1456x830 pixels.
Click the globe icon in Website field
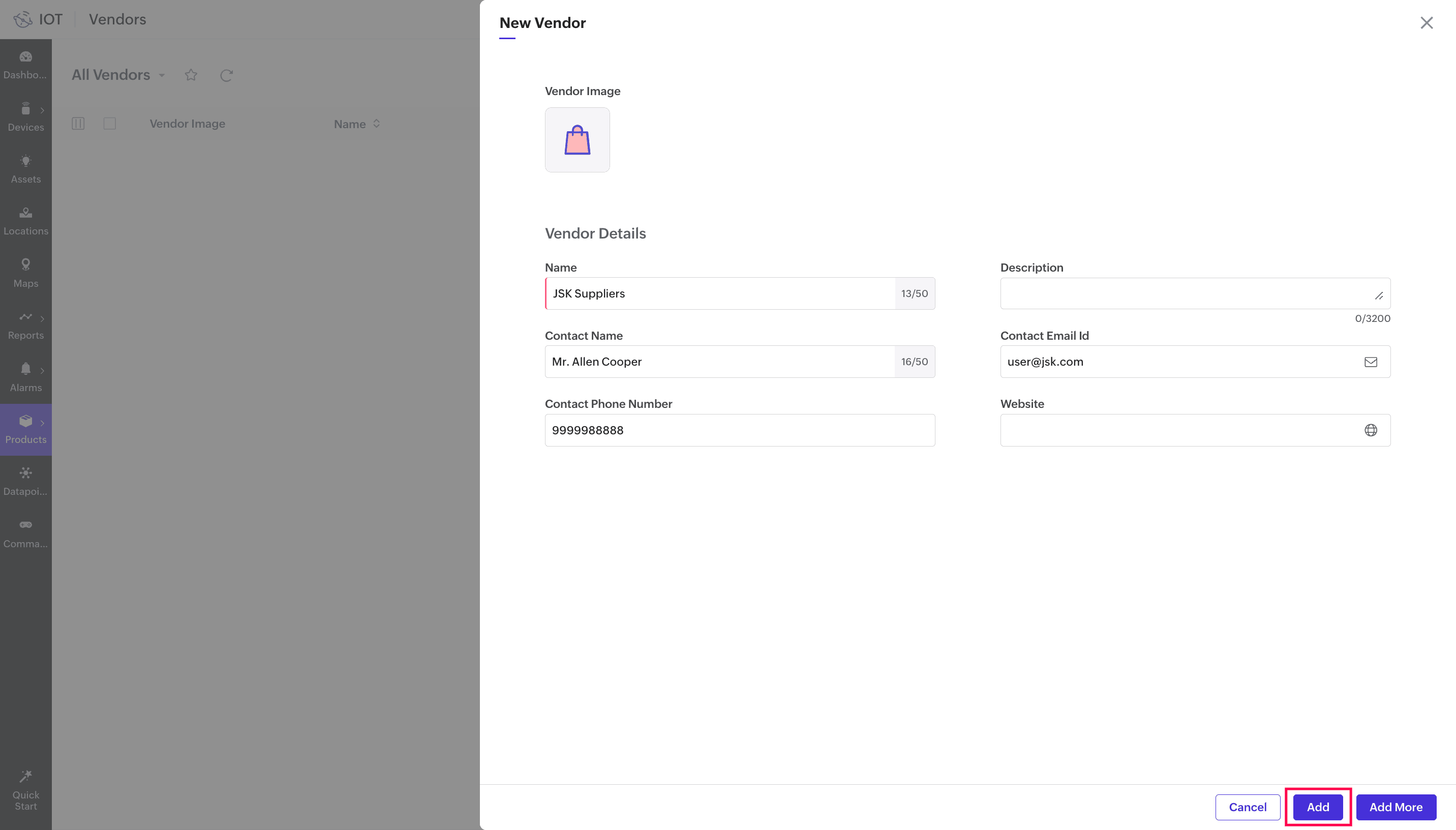coord(1371,430)
